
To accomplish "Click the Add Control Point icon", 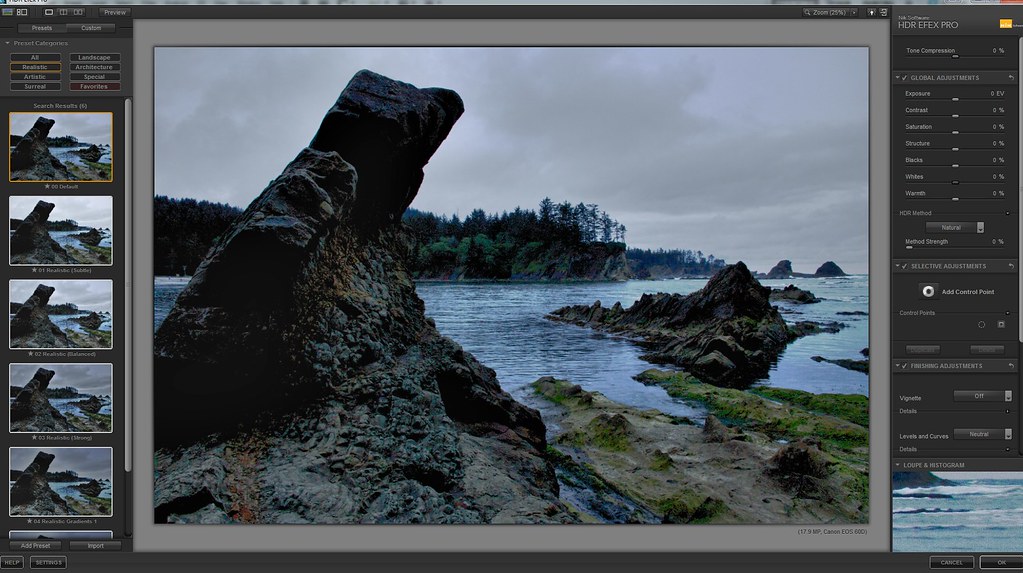I will [928, 291].
